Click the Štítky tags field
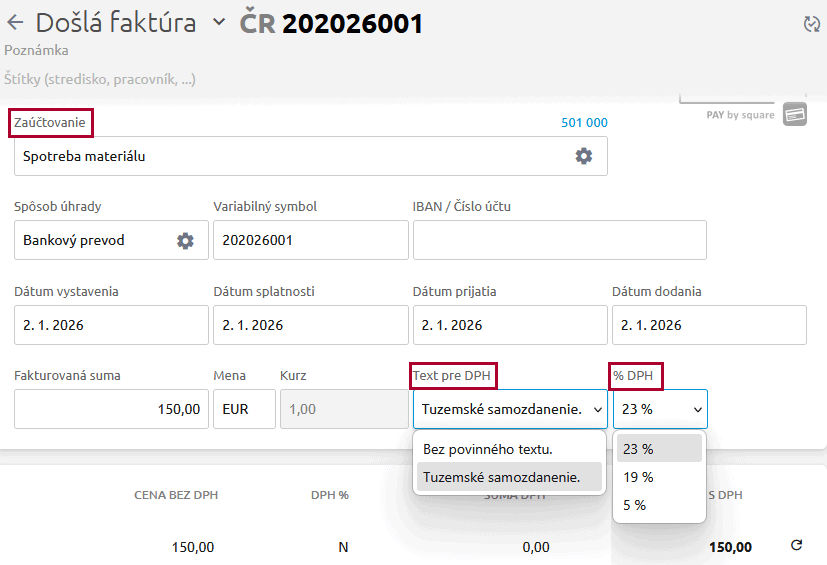This screenshot has width=827, height=565. (x=100, y=78)
